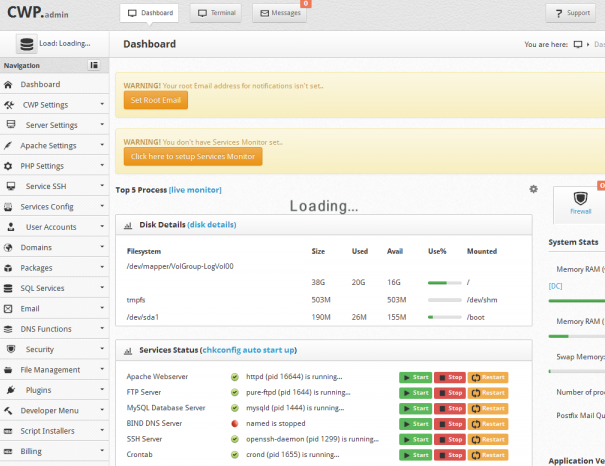Viewport: 605px width, 466px height.
Task: Click the breadcrumb monitor icon
Action: (578, 44)
